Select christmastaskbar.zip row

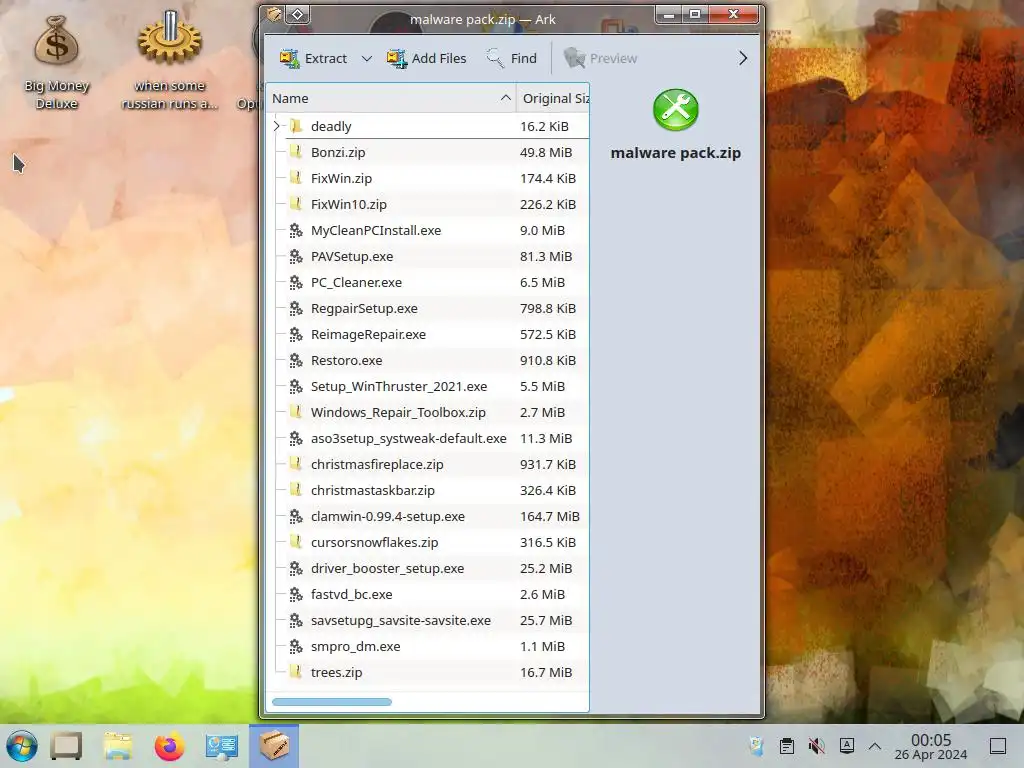[x=428, y=490]
